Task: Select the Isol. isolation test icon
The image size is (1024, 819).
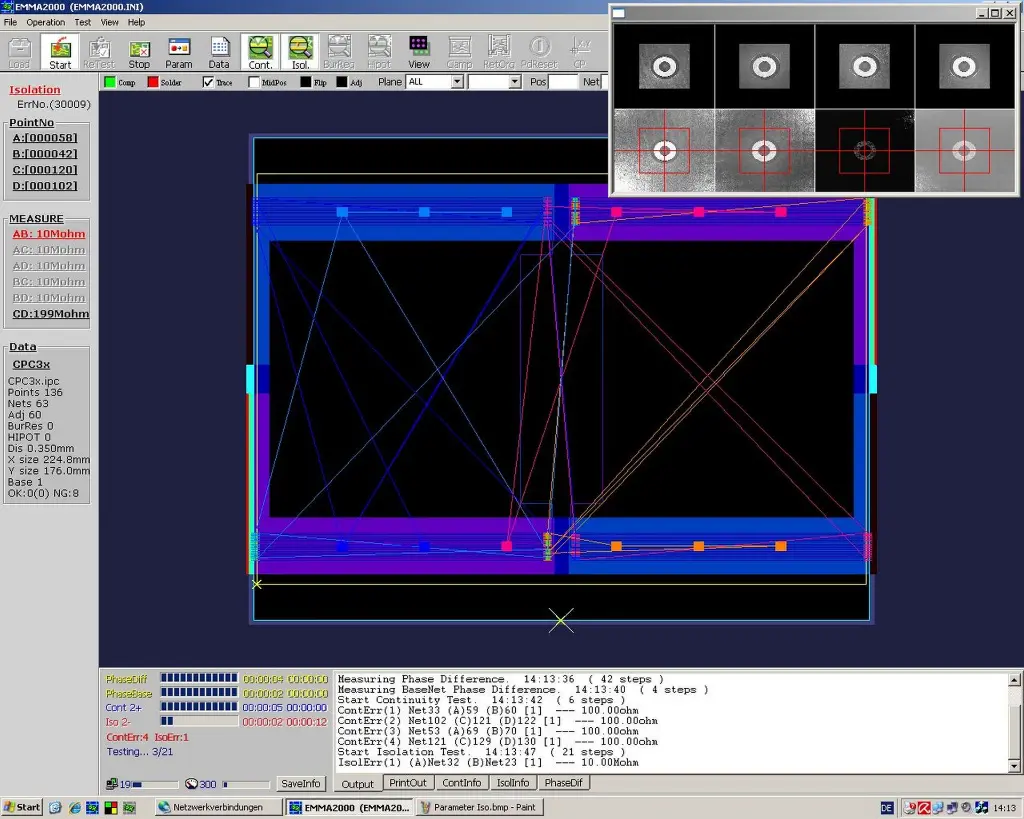Action: pyautogui.click(x=300, y=52)
